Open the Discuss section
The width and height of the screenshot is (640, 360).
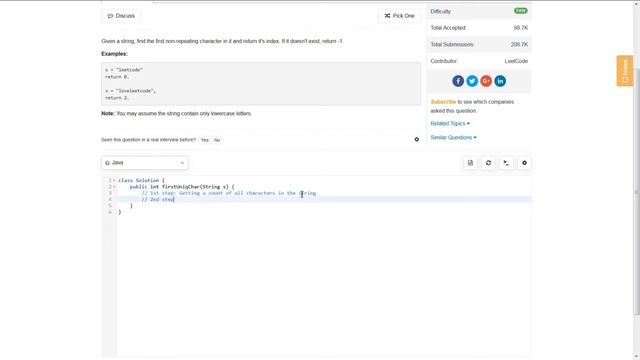121,16
